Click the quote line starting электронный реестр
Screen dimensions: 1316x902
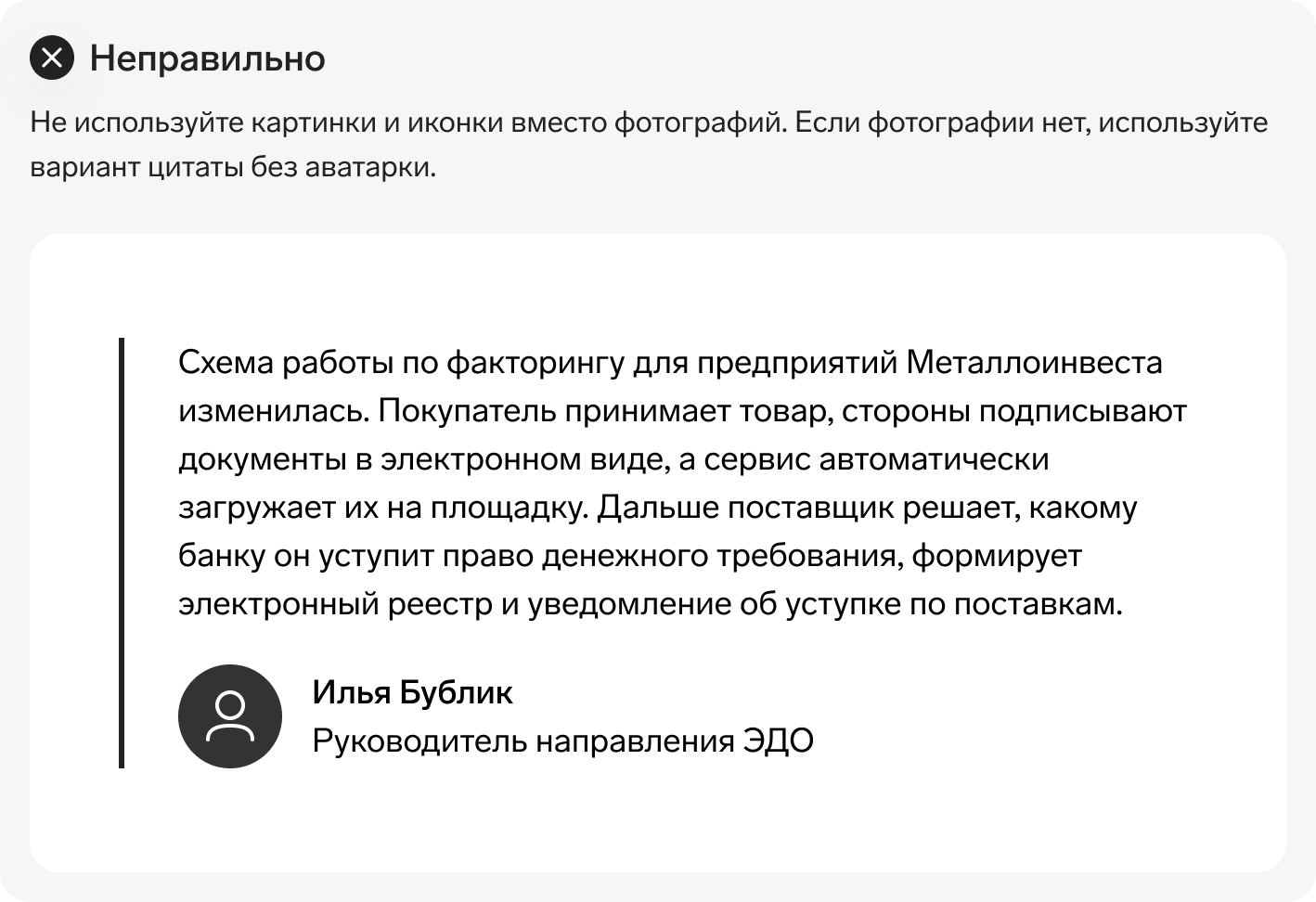651,604
